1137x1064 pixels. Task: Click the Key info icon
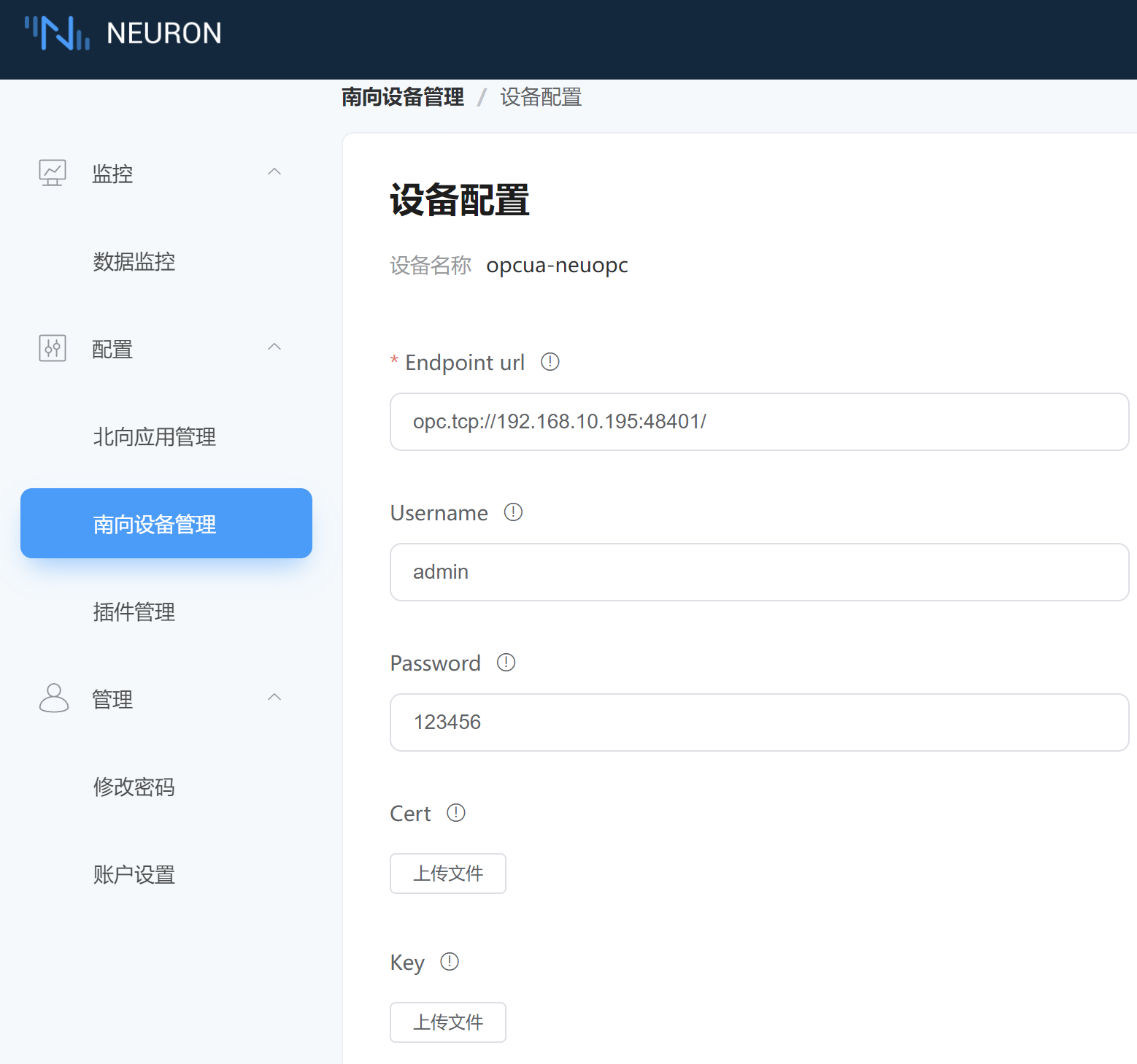(x=449, y=961)
